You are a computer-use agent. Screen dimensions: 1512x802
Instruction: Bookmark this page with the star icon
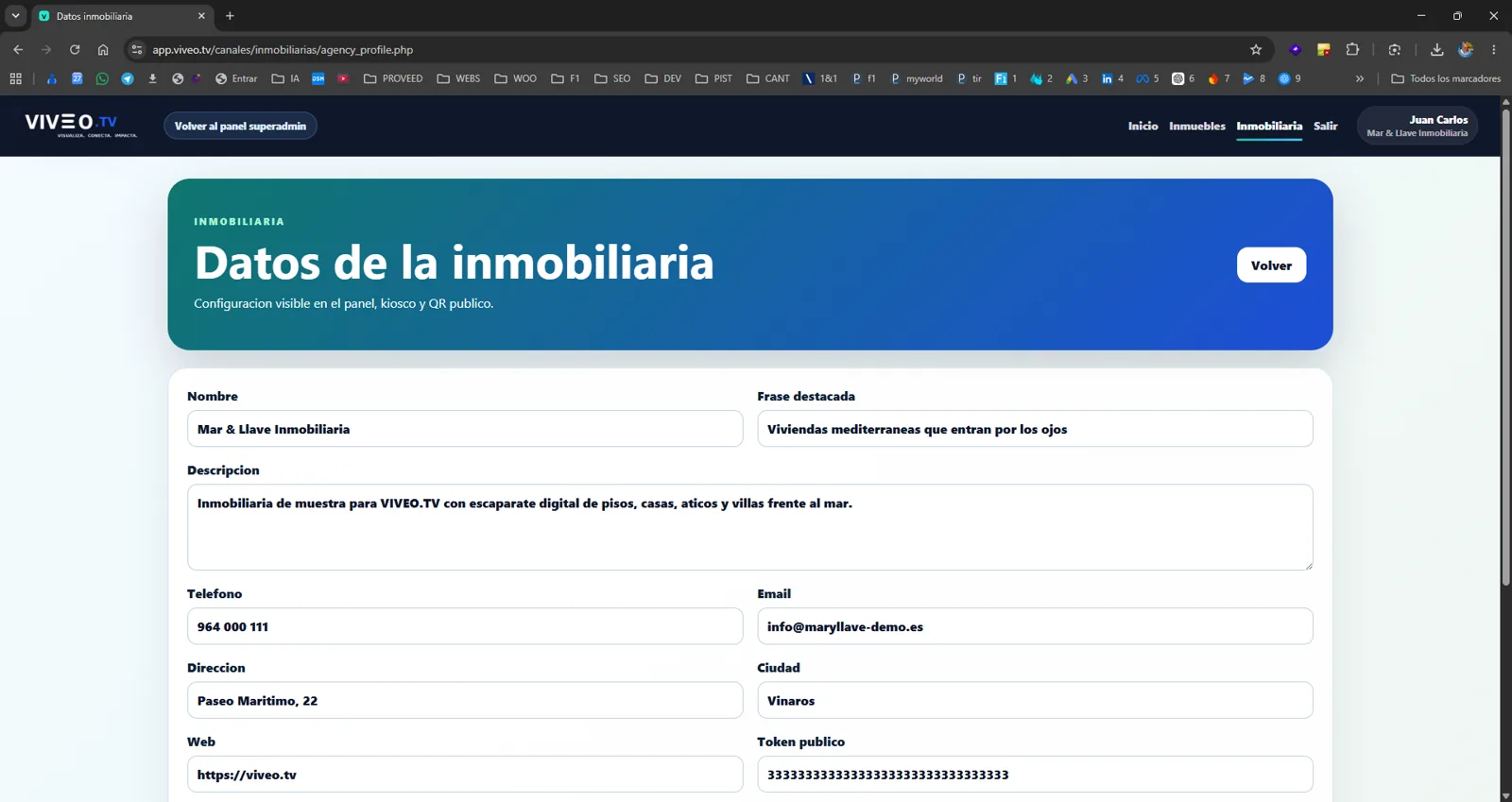(1256, 50)
